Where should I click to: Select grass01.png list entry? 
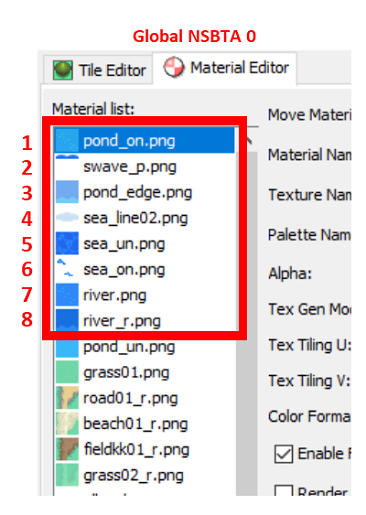[x=145, y=373]
